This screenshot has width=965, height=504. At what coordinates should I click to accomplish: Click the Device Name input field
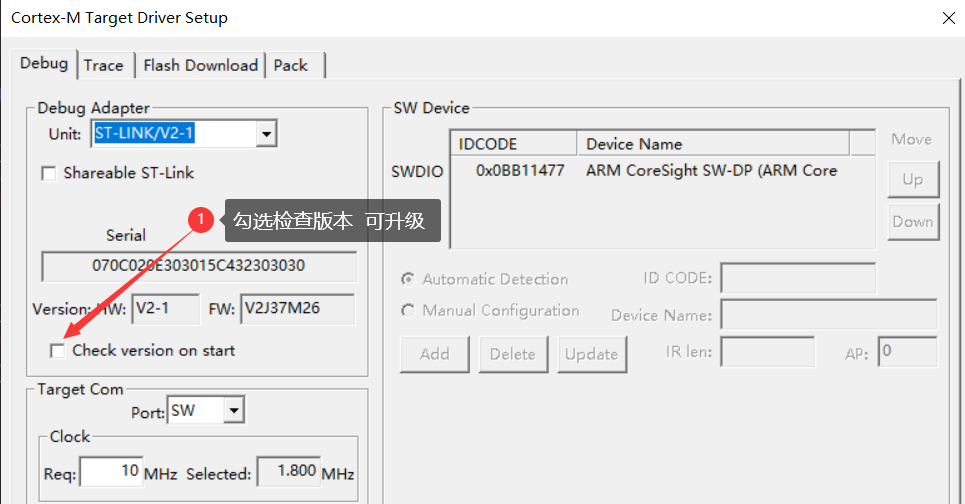coord(829,314)
